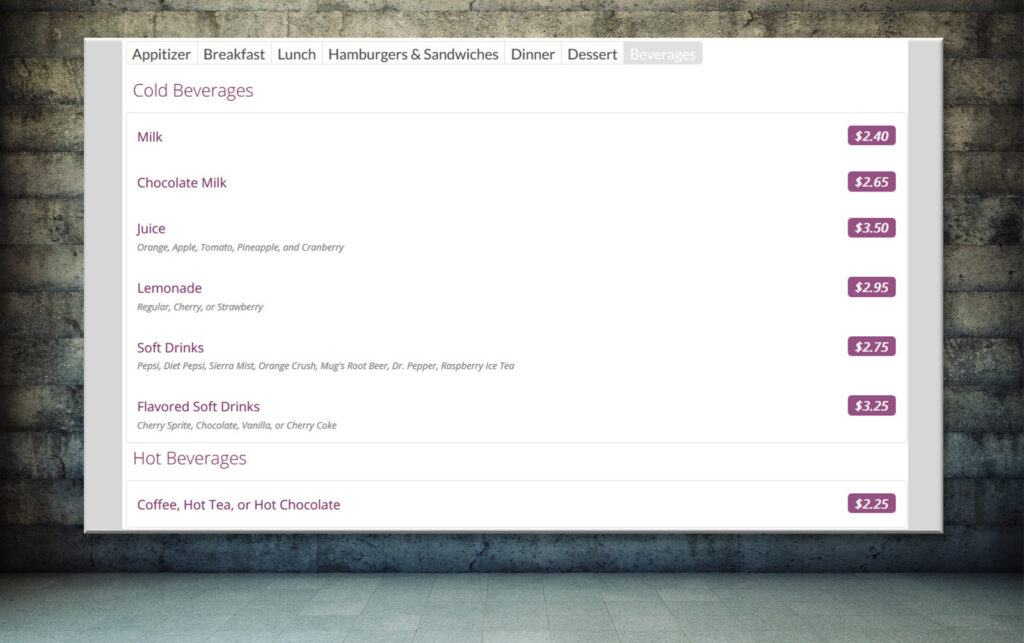The width and height of the screenshot is (1024, 643).
Task: Go to Hamburgers & Sandwiches tab
Action: pyautogui.click(x=413, y=54)
